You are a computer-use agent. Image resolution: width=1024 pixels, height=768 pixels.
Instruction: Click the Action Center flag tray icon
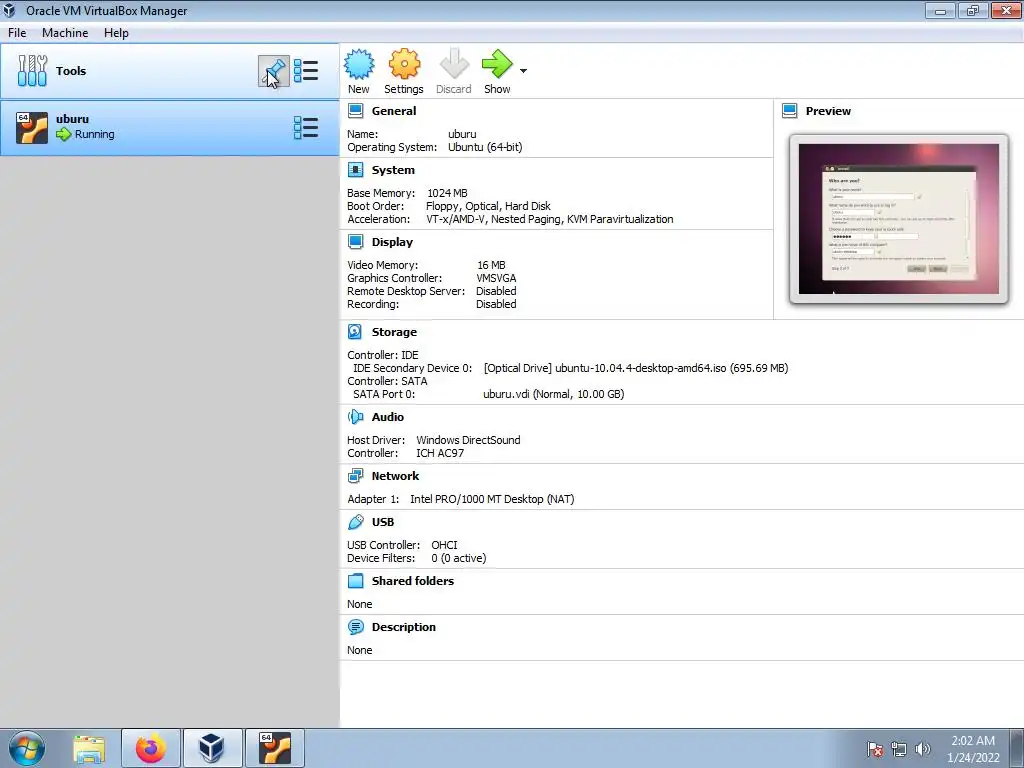[875, 749]
